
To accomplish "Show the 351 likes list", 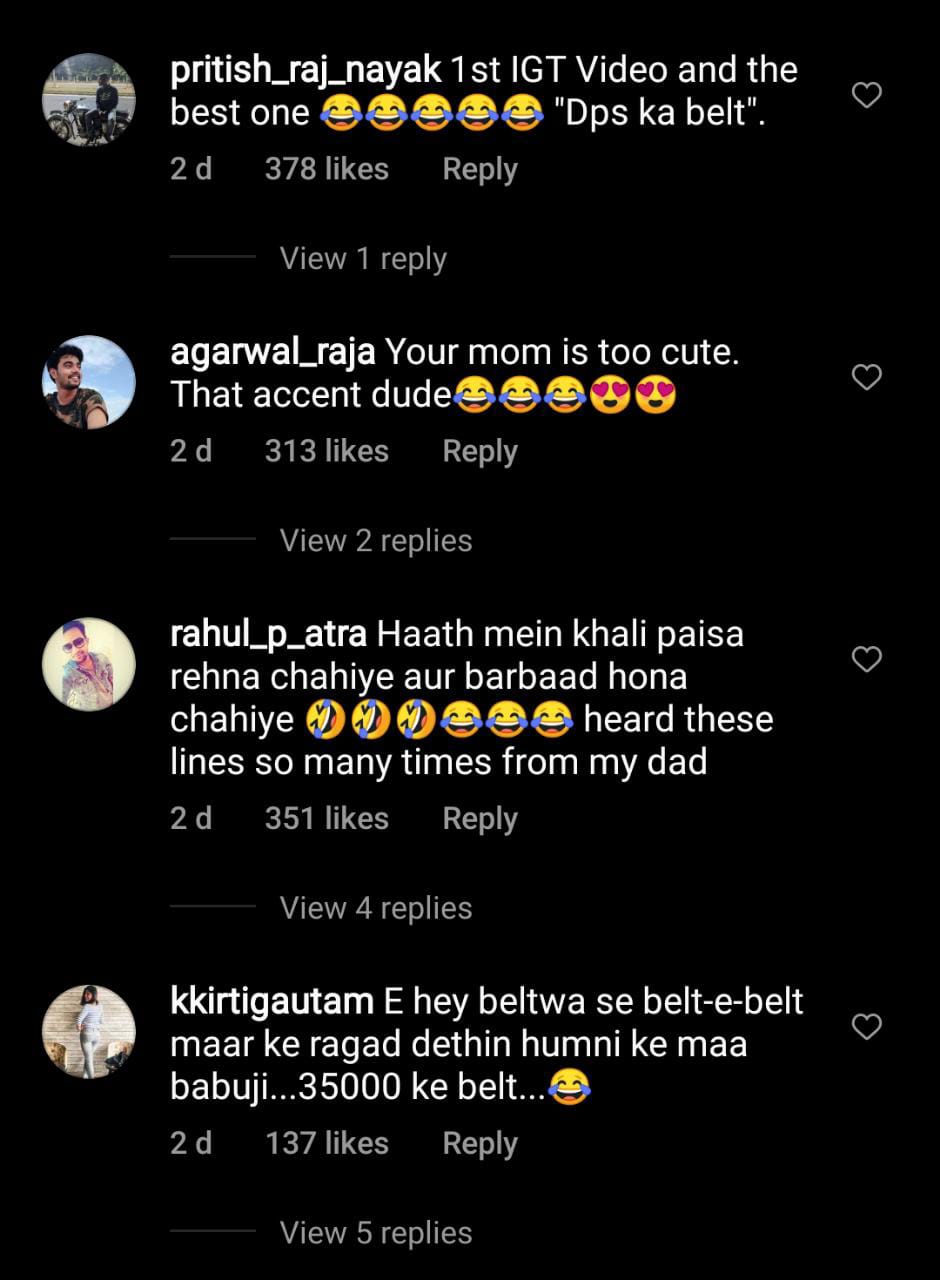I will [326, 819].
